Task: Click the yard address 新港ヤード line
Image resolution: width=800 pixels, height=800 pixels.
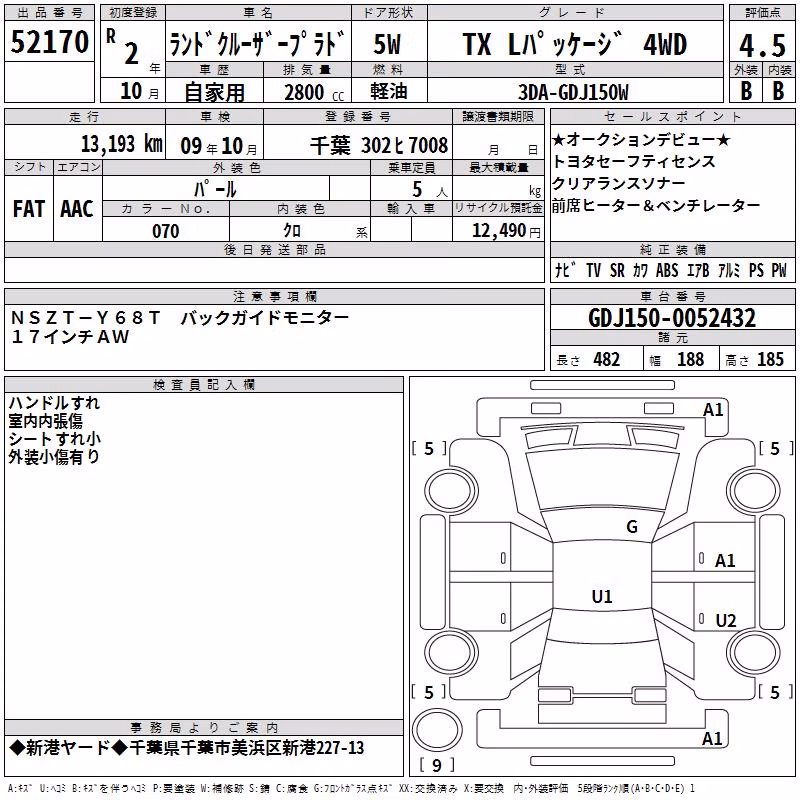Action: [187, 748]
